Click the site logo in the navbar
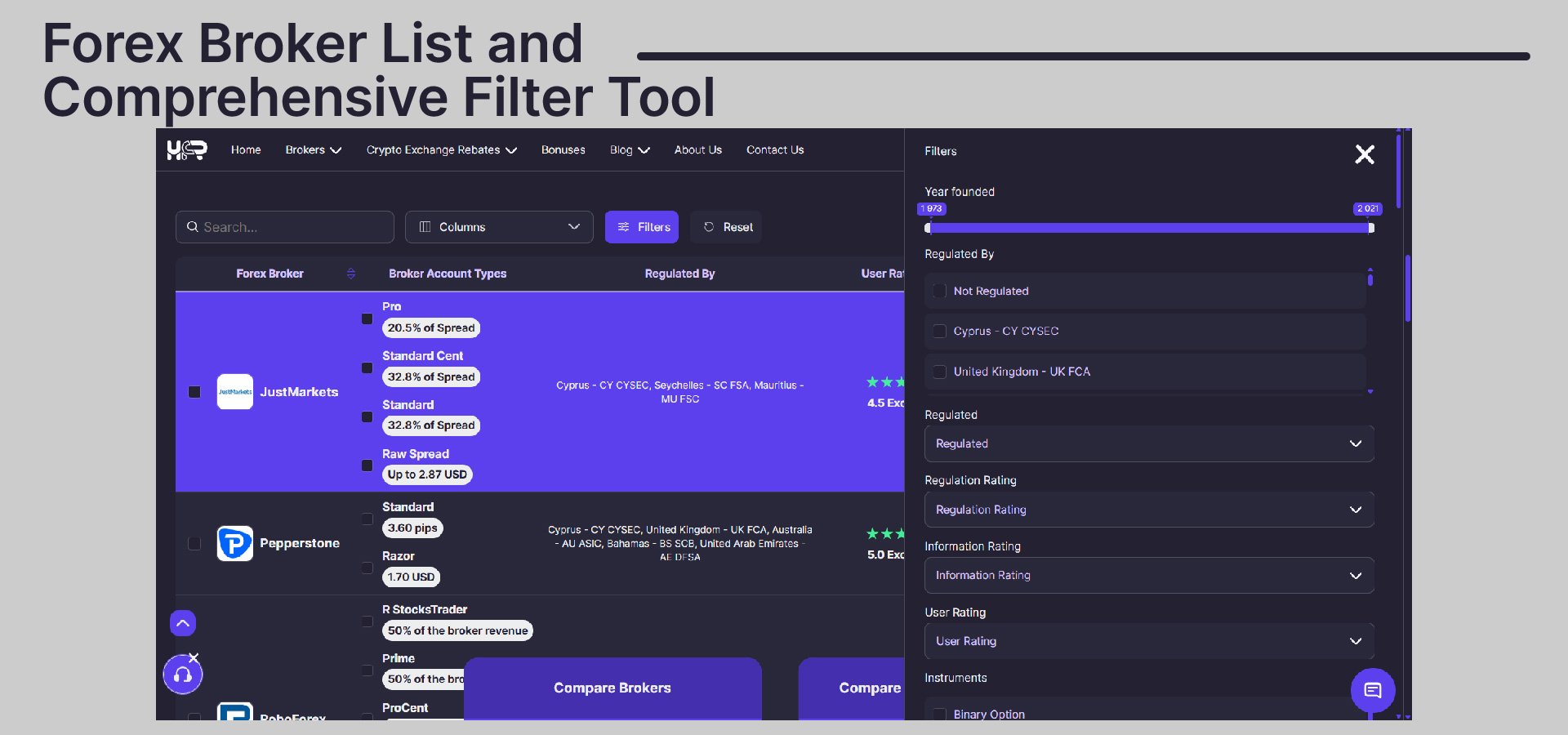This screenshot has width=1568, height=735. click(x=187, y=150)
